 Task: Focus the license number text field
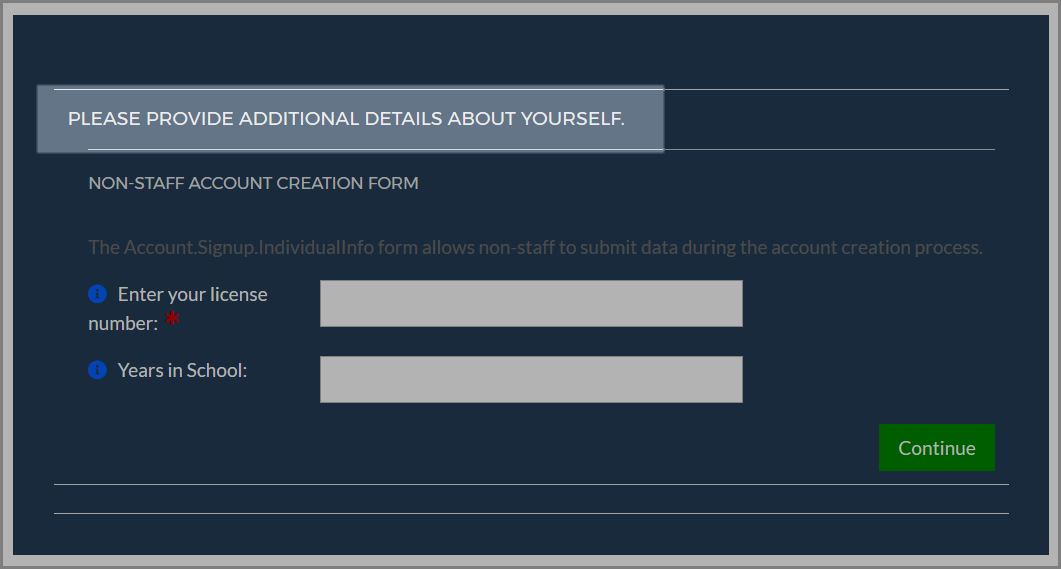(x=531, y=303)
